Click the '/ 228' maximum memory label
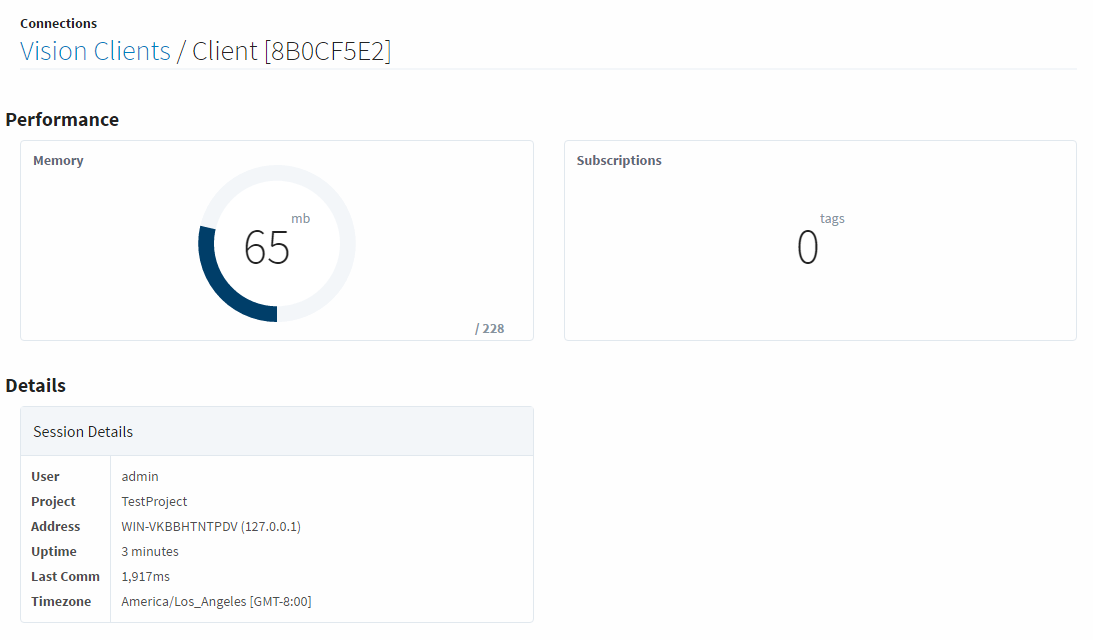Screen dimensions: 1093x640 point(489,328)
